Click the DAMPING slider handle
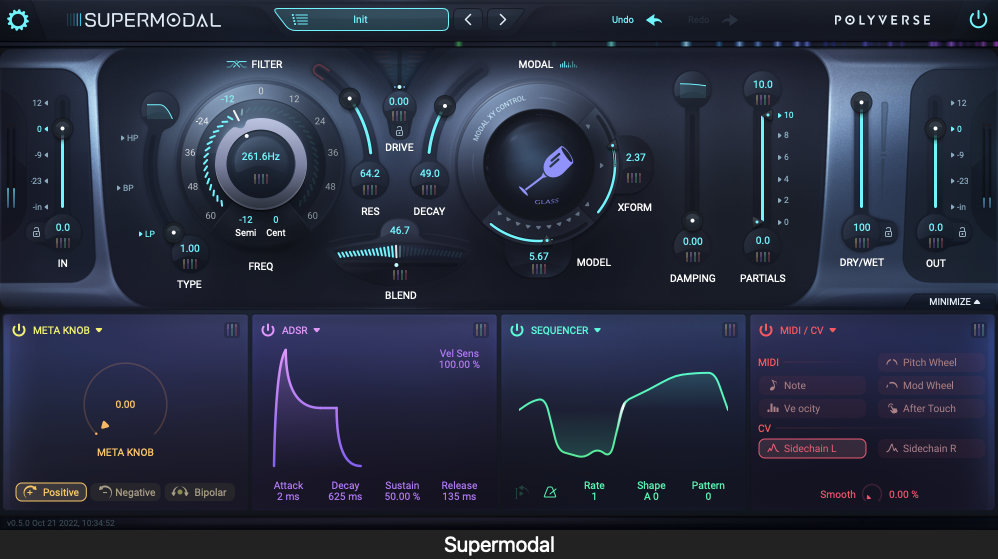The height and width of the screenshot is (559, 998). (692, 220)
